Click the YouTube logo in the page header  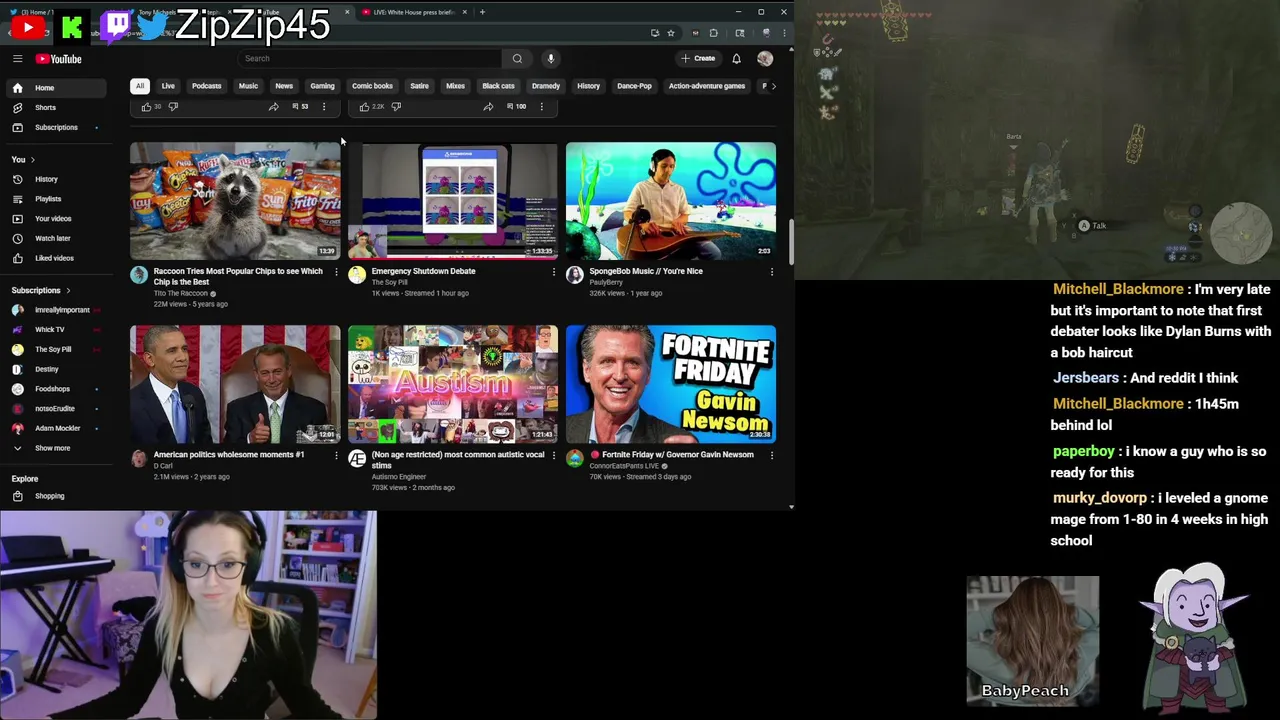[59, 59]
